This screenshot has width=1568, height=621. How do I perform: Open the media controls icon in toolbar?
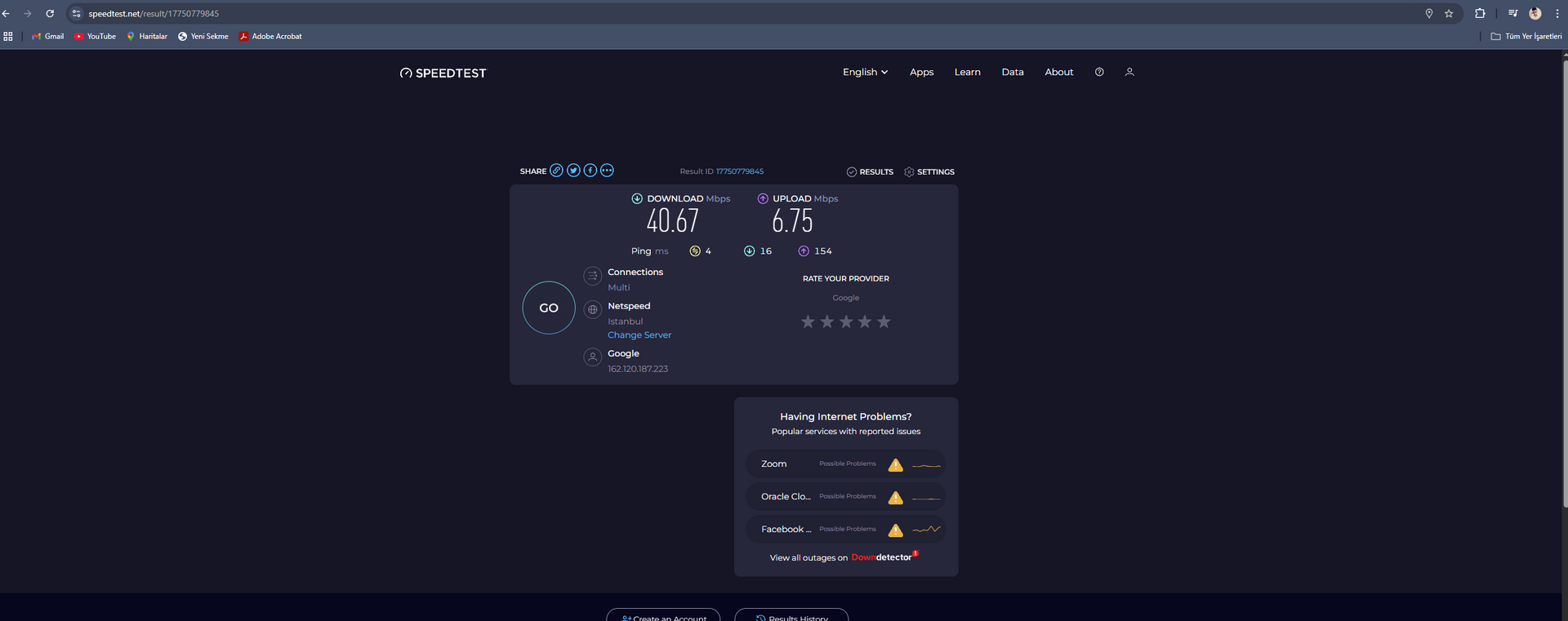tap(1512, 14)
